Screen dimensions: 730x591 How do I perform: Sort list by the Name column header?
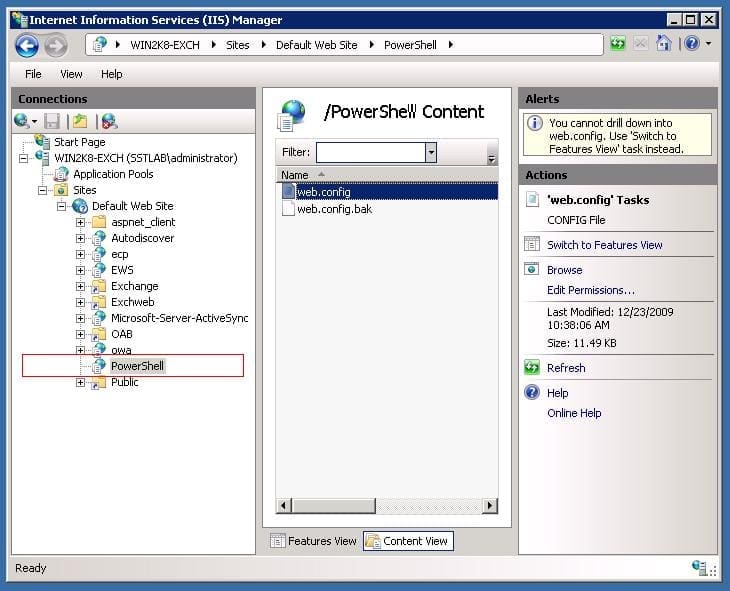[386, 175]
